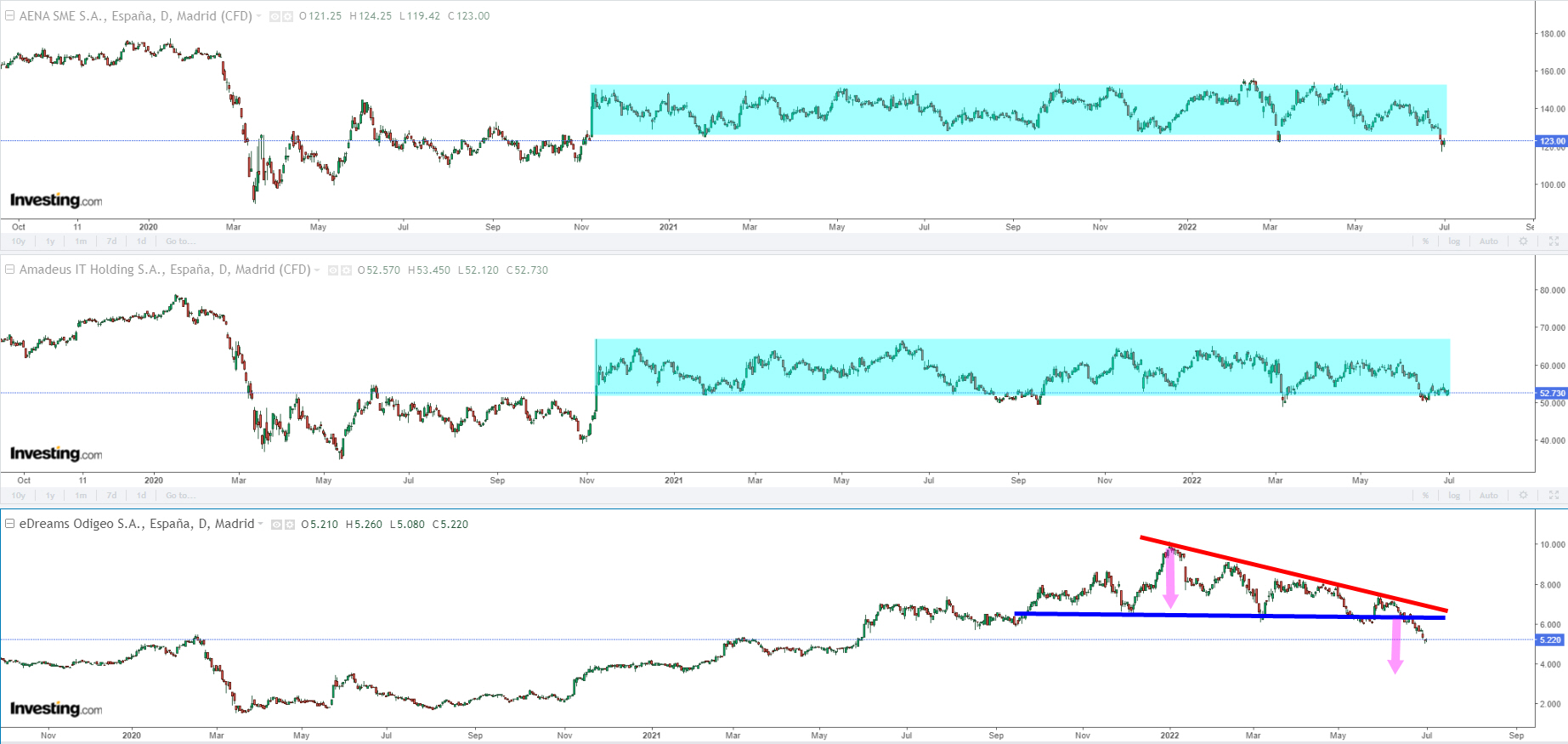Collapse the AENA SME legend box
The width and height of the screenshot is (1568, 744).
(x=10, y=15)
